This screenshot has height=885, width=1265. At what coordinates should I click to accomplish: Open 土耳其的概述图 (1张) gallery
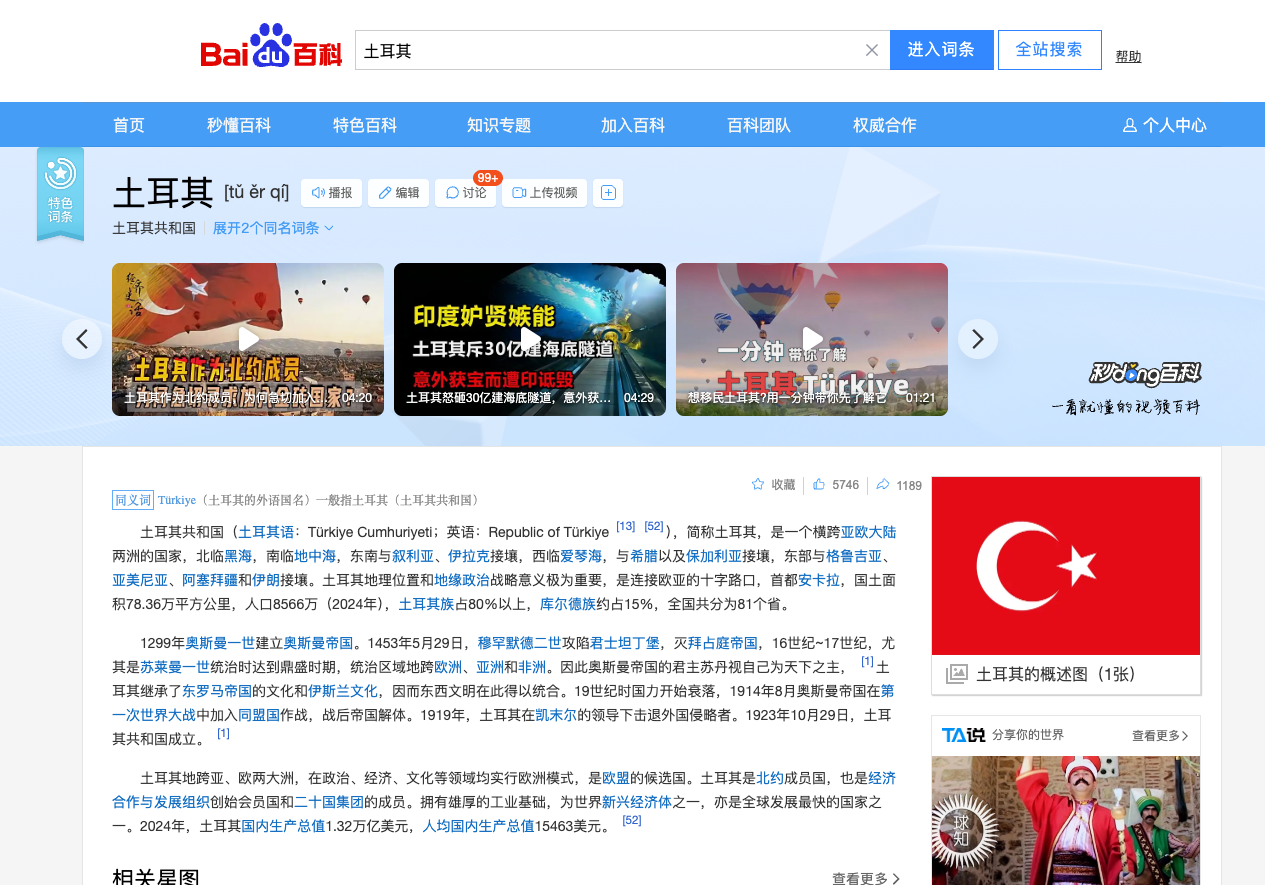pyautogui.click(x=1056, y=674)
